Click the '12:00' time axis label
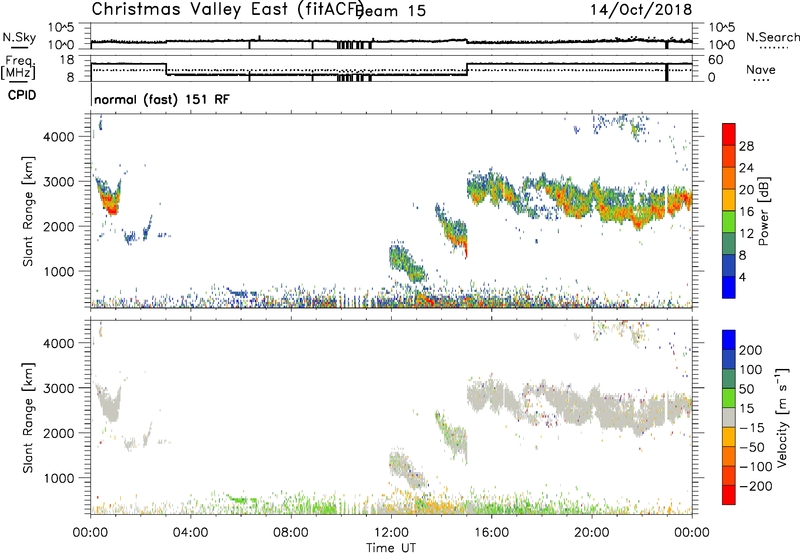 coord(391,533)
